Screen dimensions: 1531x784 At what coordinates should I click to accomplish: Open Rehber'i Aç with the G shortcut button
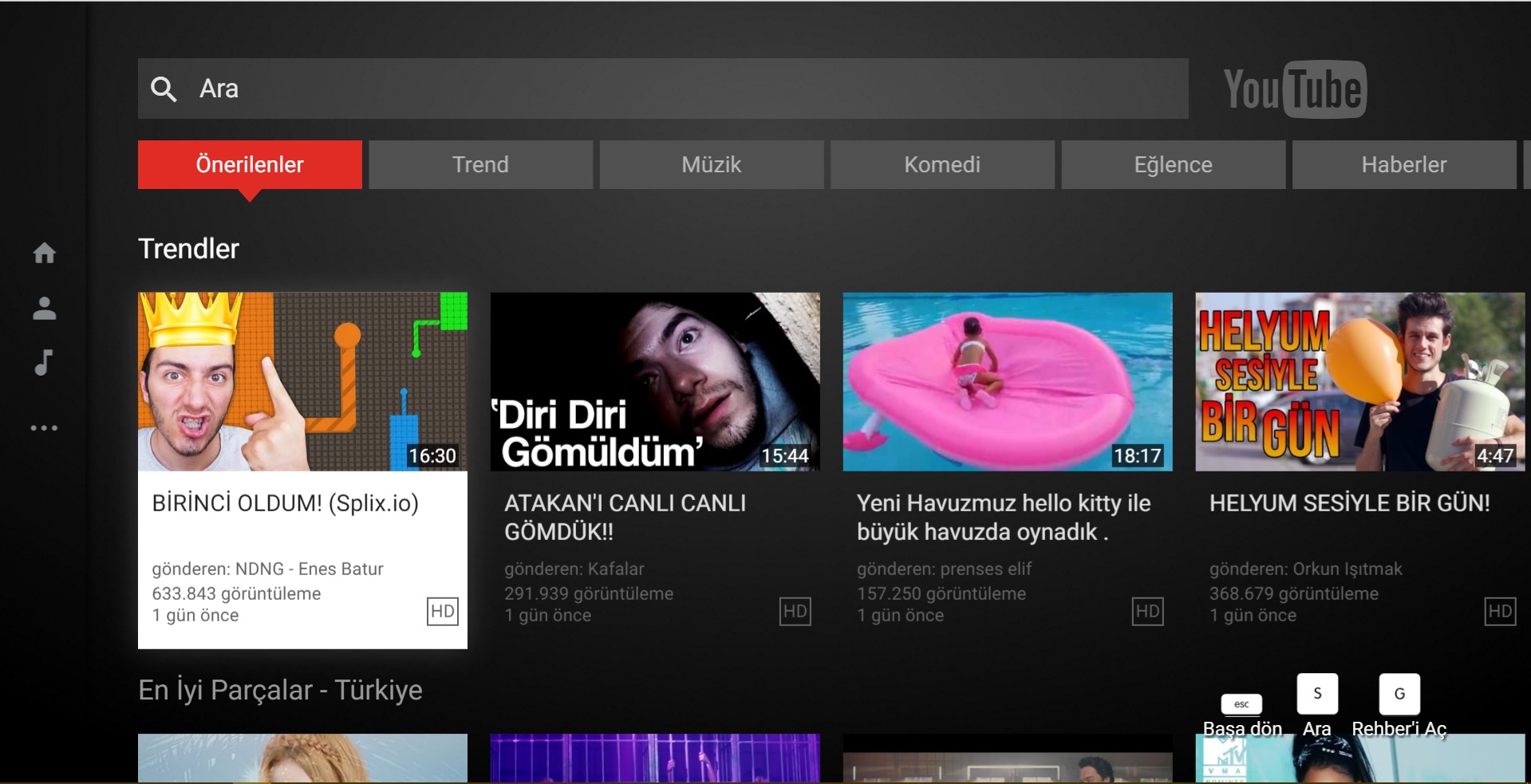pos(1399,694)
